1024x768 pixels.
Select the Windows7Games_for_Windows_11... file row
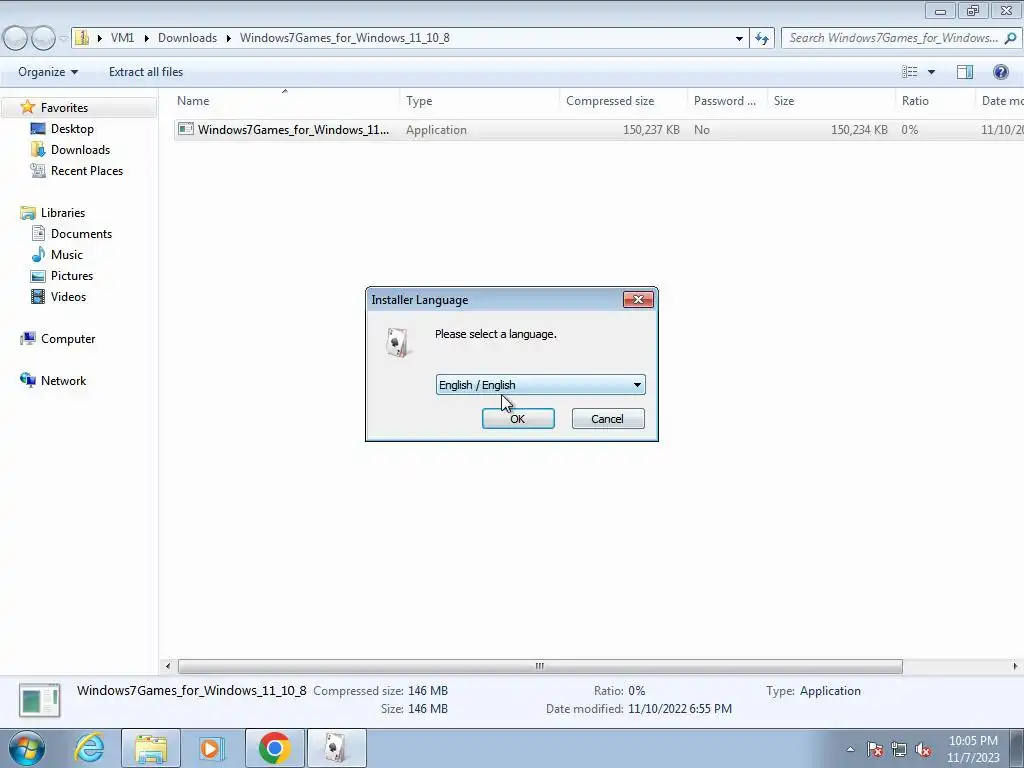tap(598, 129)
